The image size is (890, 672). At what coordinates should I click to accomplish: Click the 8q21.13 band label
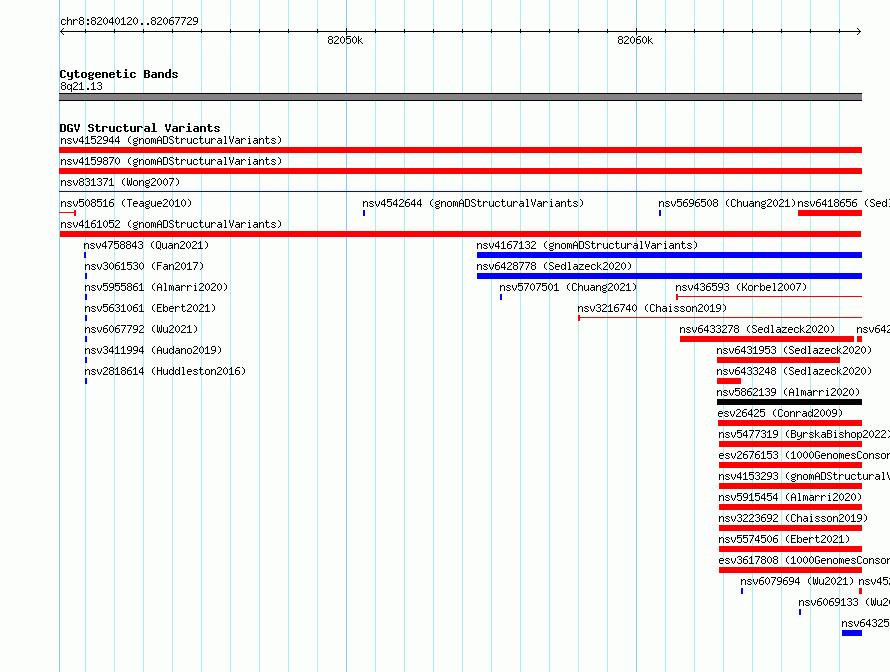pyautogui.click(x=81, y=86)
